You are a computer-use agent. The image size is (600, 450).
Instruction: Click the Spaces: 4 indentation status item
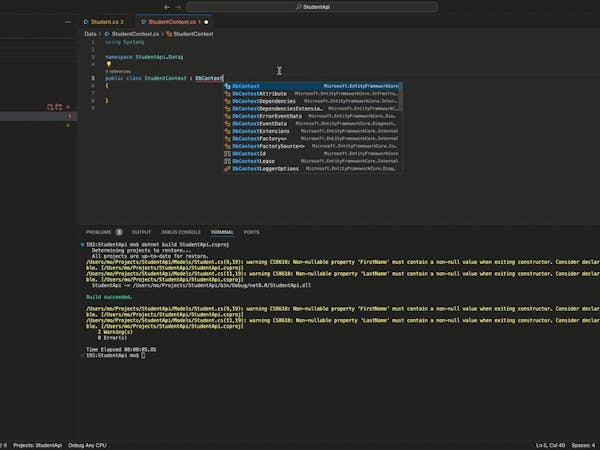pos(585,445)
